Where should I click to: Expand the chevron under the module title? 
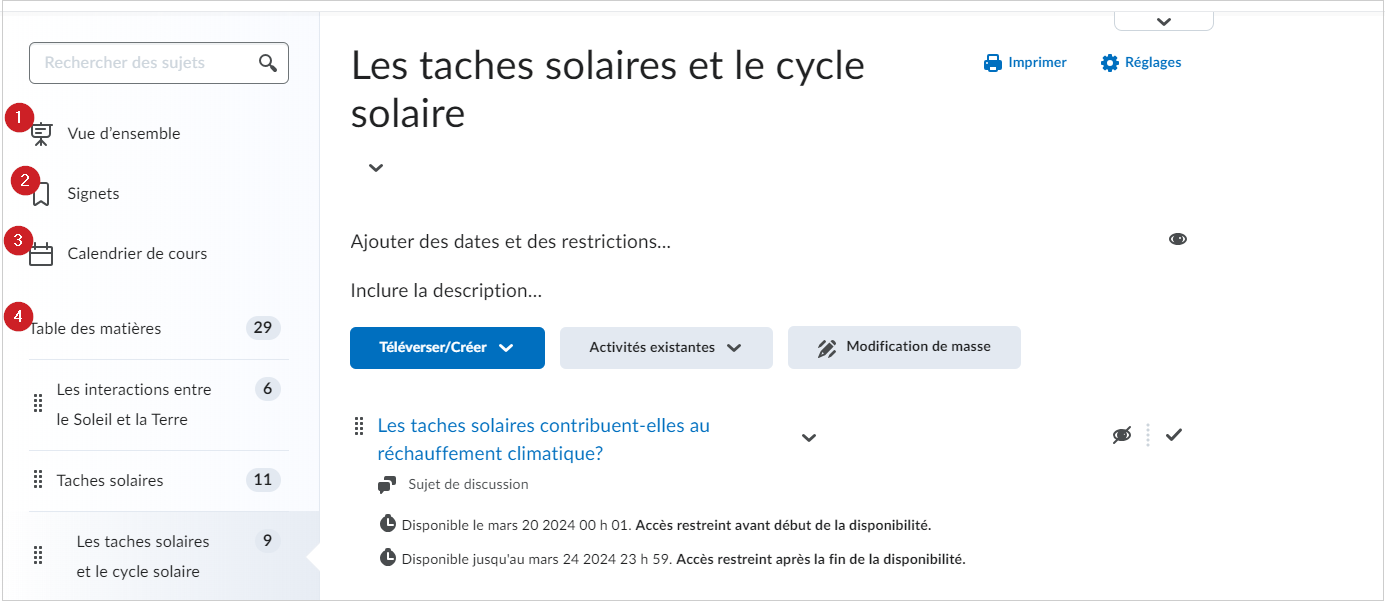pos(376,168)
